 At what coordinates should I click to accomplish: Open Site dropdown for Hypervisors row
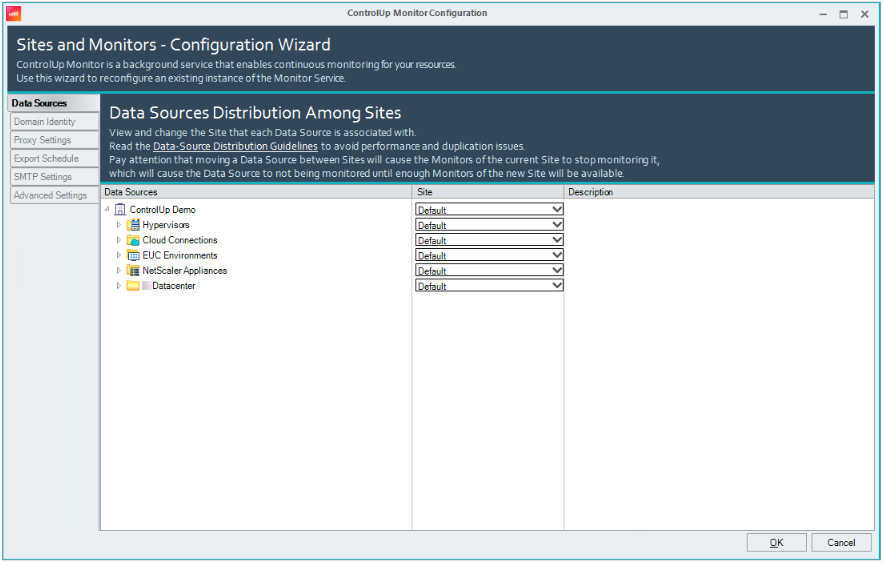(489, 225)
